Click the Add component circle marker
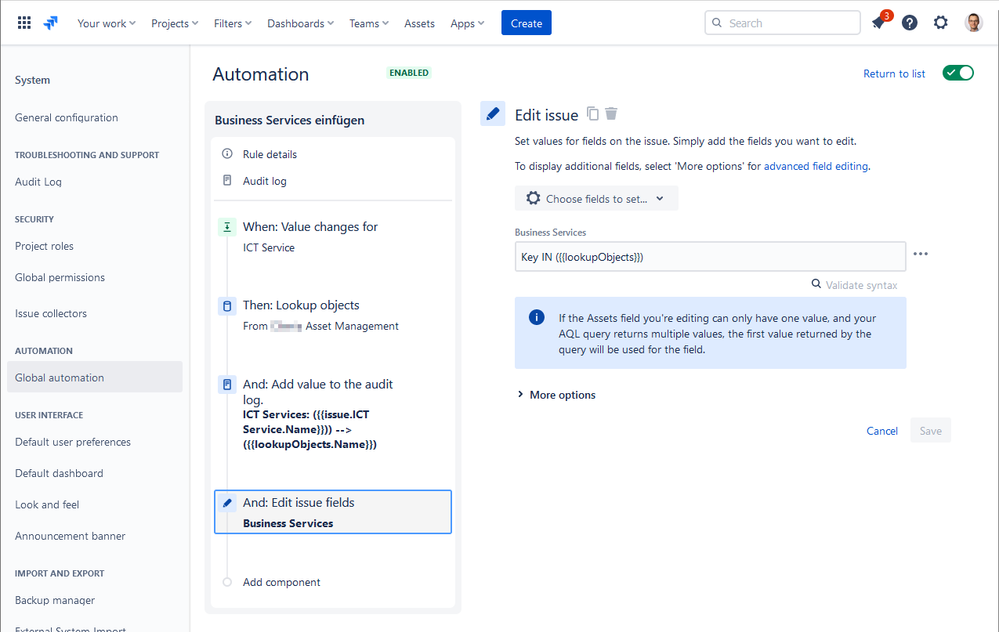Screen dimensions: 999x632 coord(227,582)
